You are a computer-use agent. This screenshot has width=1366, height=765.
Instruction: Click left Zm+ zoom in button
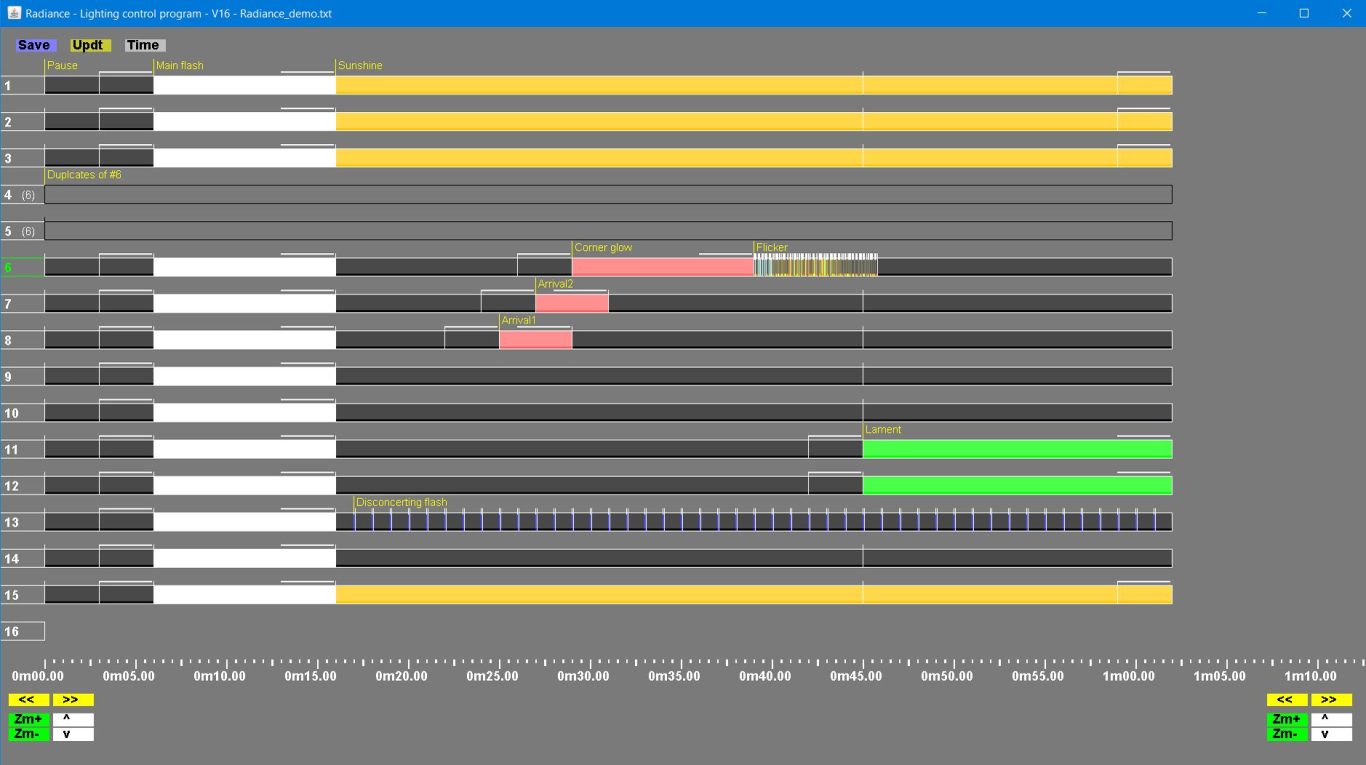[29, 719]
